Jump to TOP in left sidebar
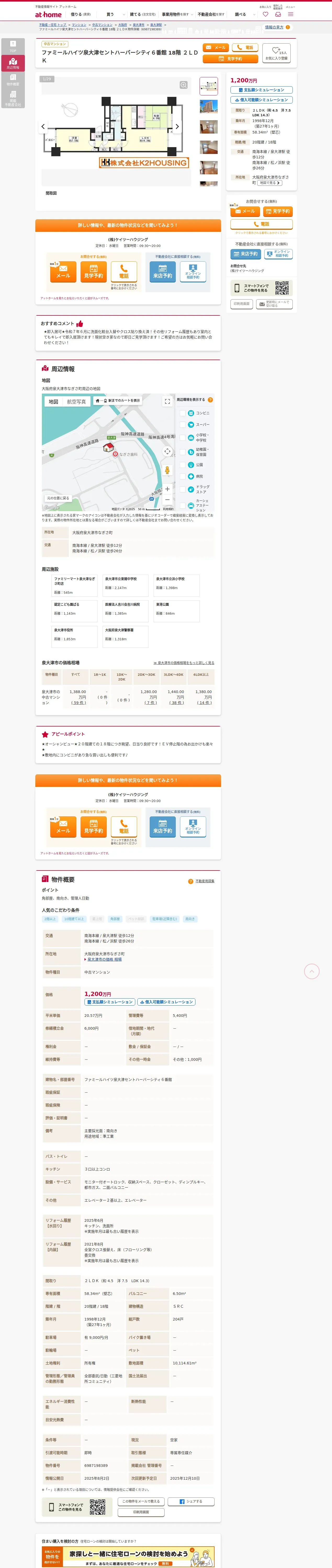The height and width of the screenshot is (1568, 332). [13, 47]
